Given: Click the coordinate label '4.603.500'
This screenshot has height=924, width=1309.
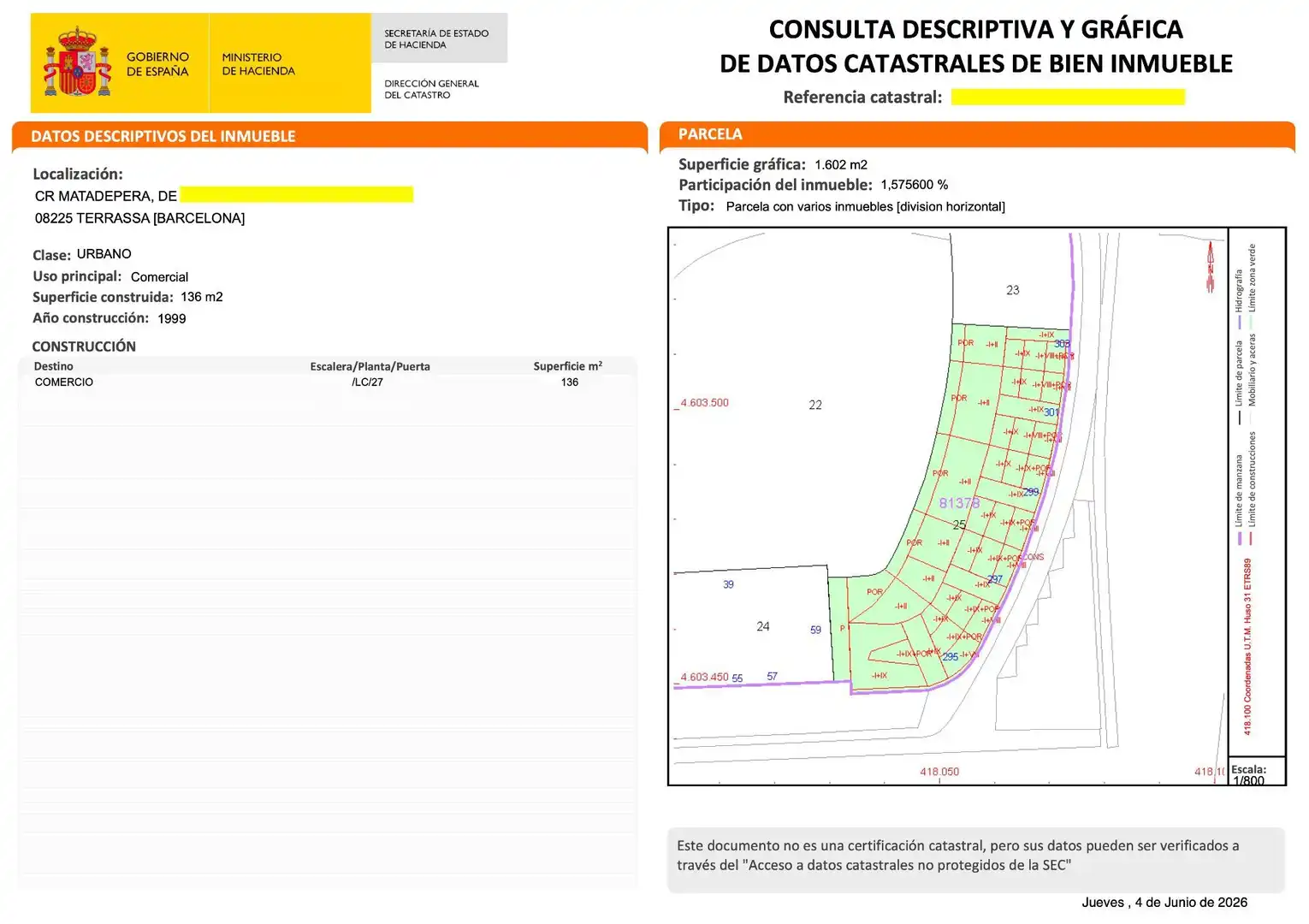Looking at the screenshot, I should pos(705,403).
